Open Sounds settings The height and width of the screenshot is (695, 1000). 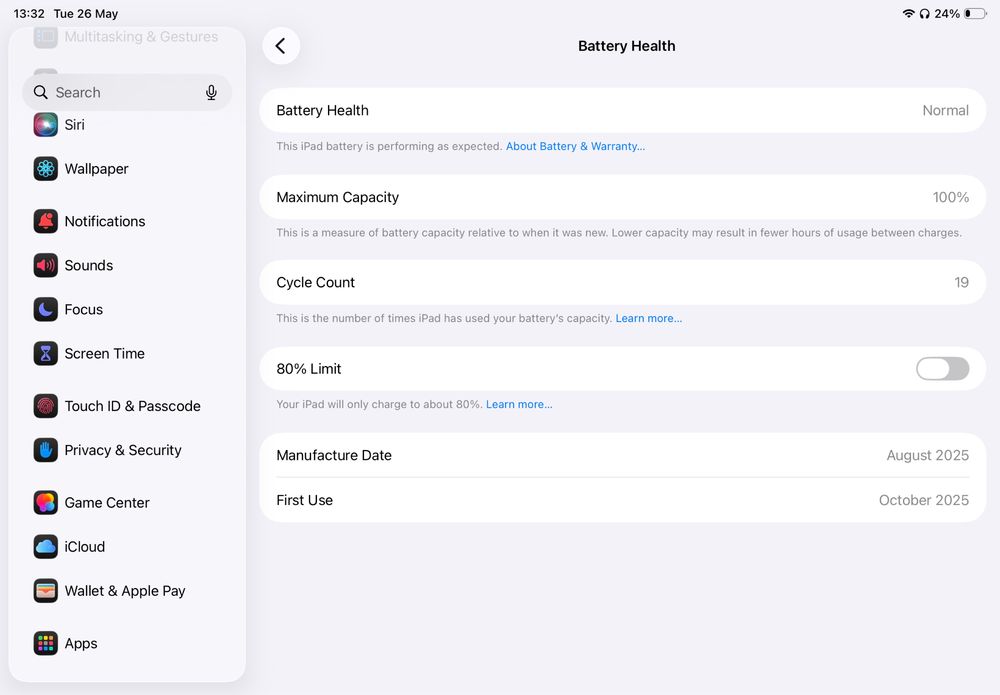pos(127,265)
